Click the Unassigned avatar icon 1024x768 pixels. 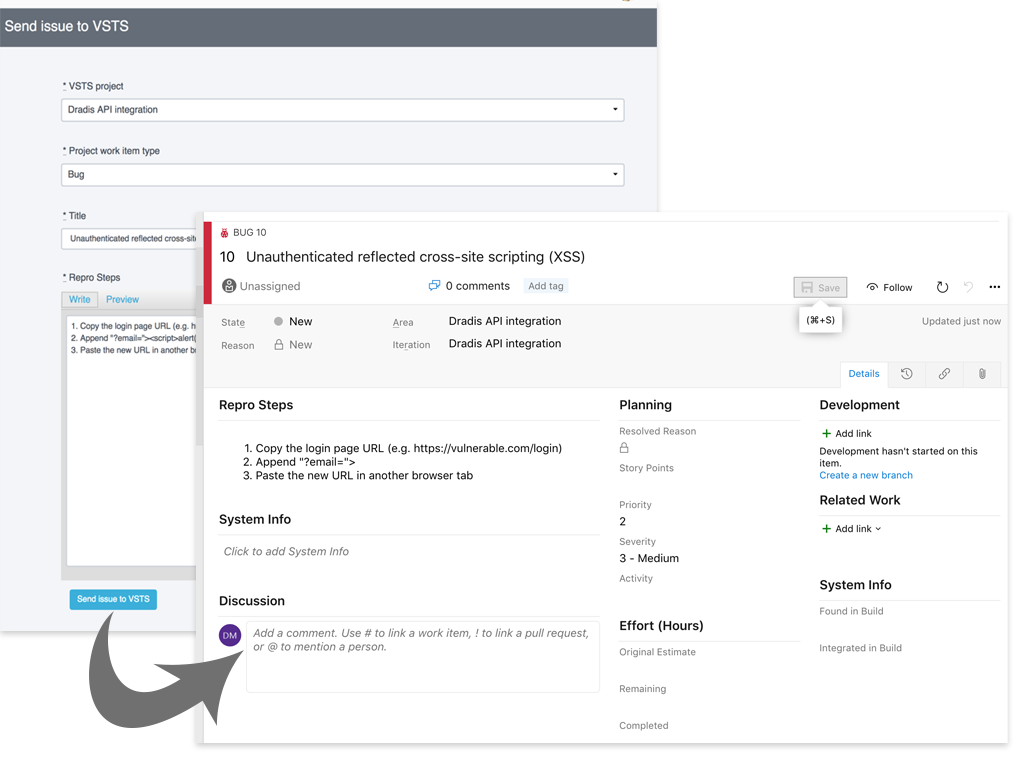tap(229, 286)
